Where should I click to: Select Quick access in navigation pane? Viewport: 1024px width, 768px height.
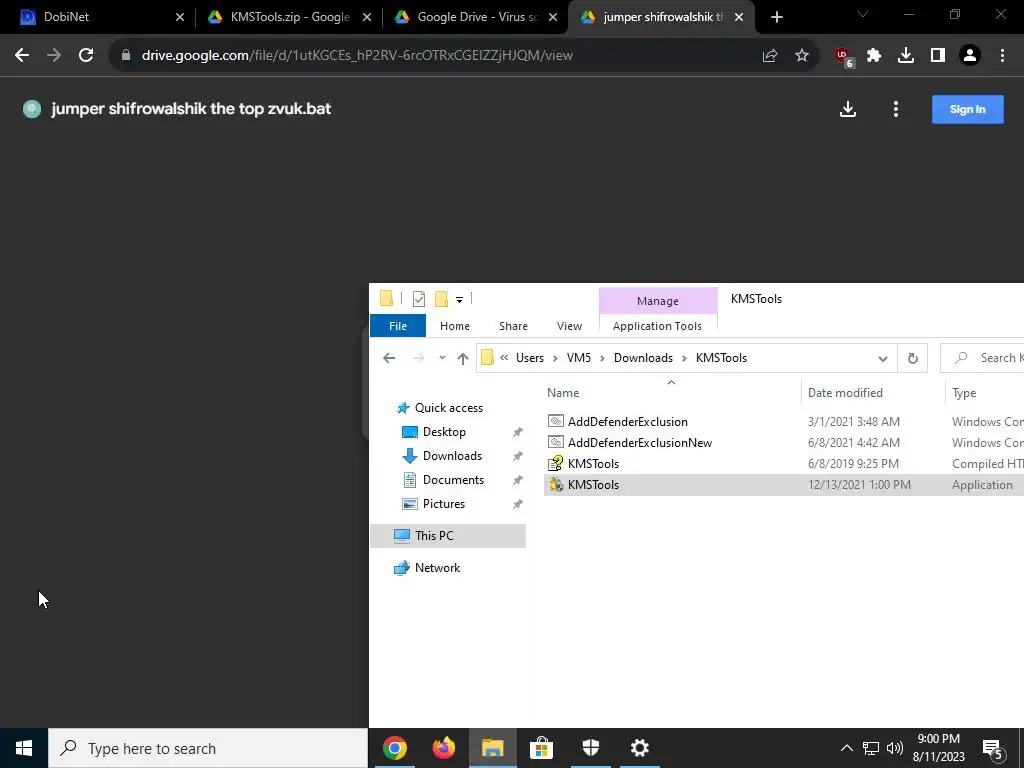click(x=448, y=408)
